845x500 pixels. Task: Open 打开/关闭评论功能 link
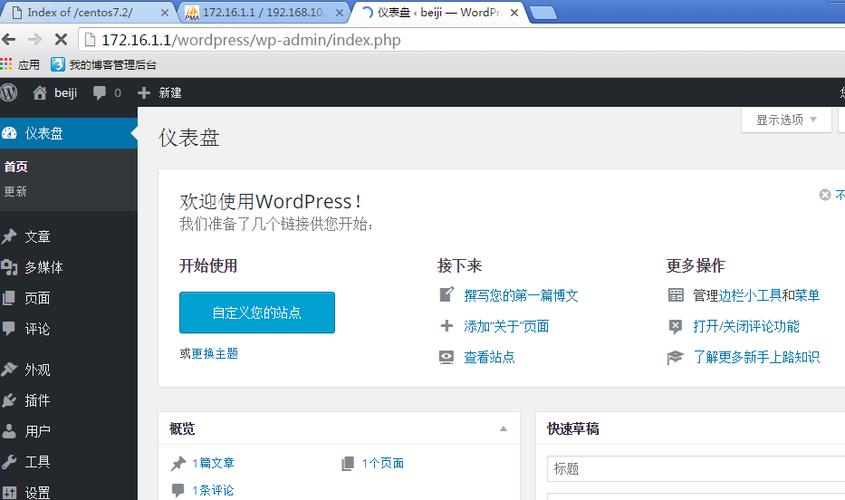[746, 326]
